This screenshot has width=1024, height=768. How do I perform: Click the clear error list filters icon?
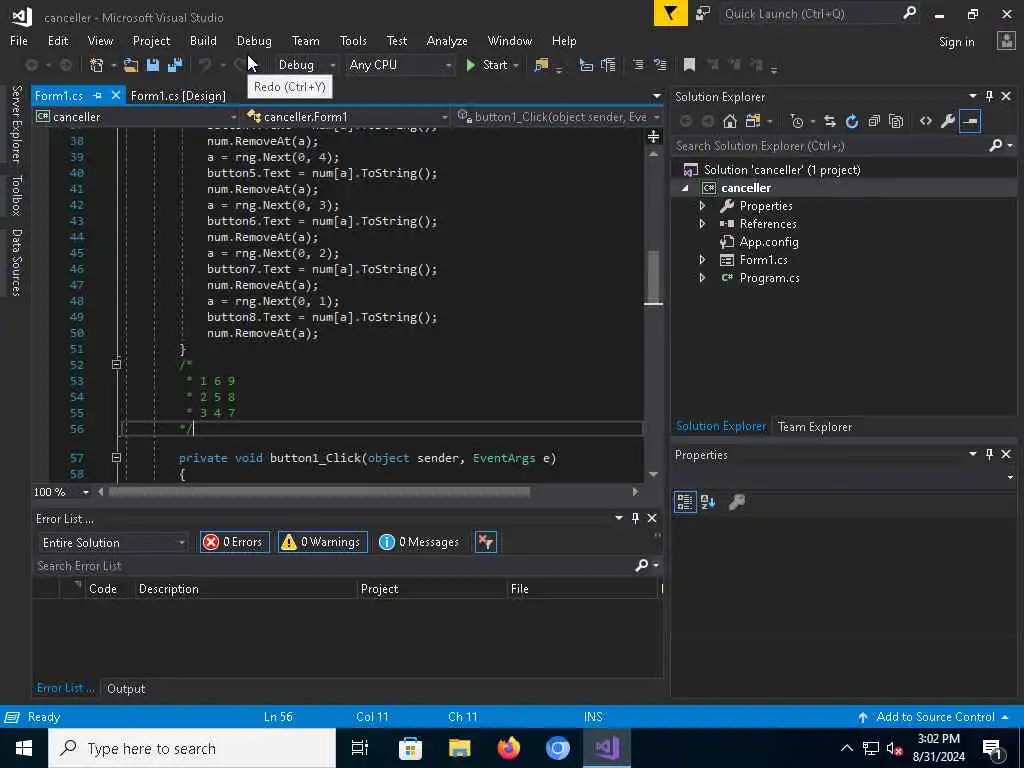click(486, 542)
